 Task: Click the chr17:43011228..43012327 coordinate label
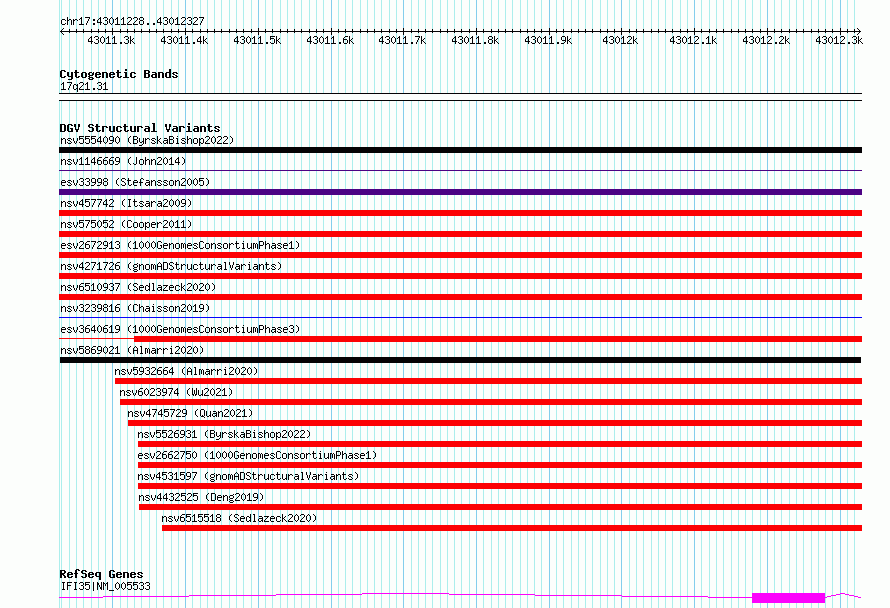pyautogui.click(x=132, y=21)
